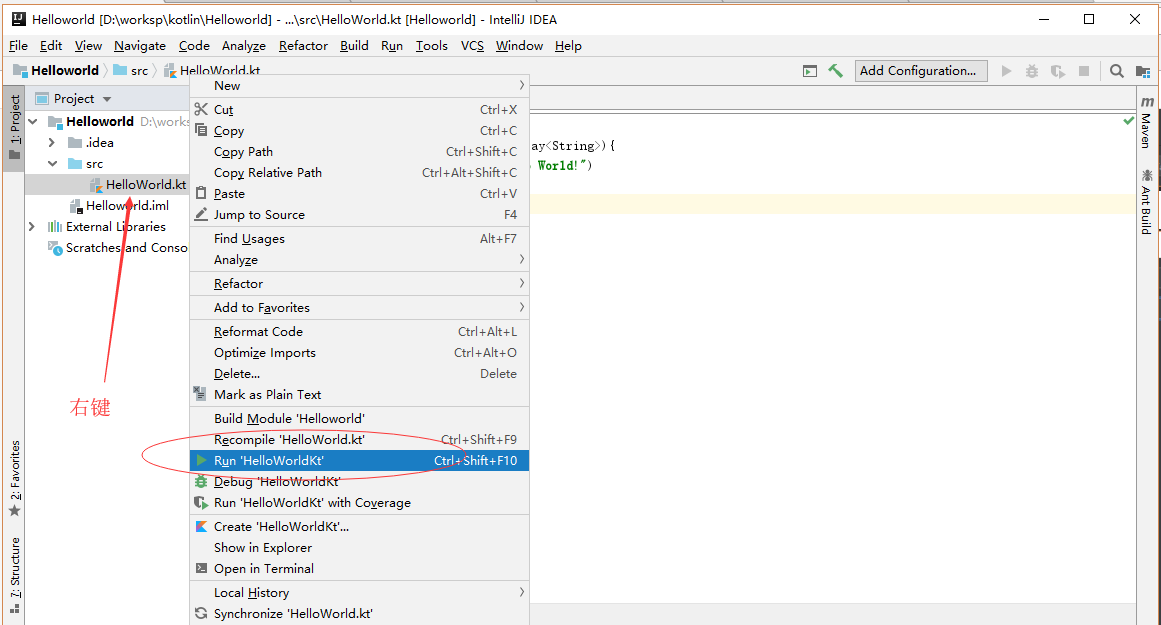The height and width of the screenshot is (625, 1161).
Task: Expand the .idea folder
Action: coord(52,142)
